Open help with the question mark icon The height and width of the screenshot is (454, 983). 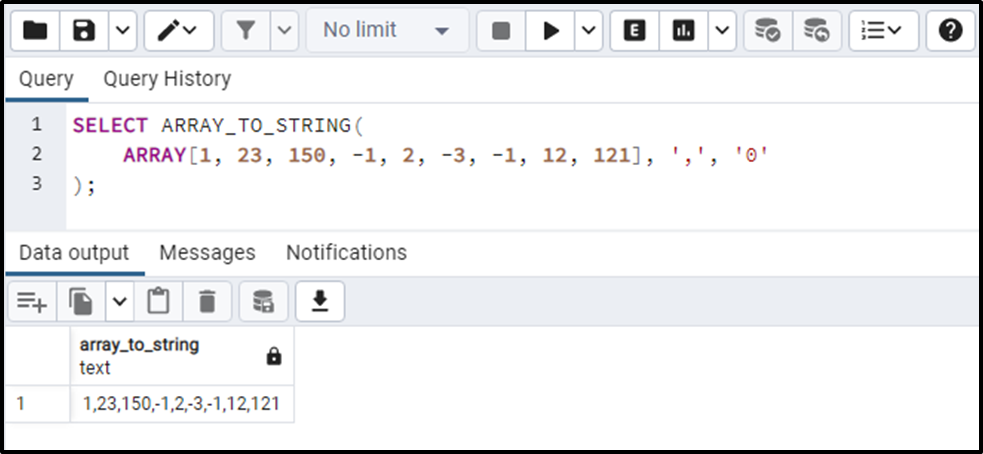[950, 30]
